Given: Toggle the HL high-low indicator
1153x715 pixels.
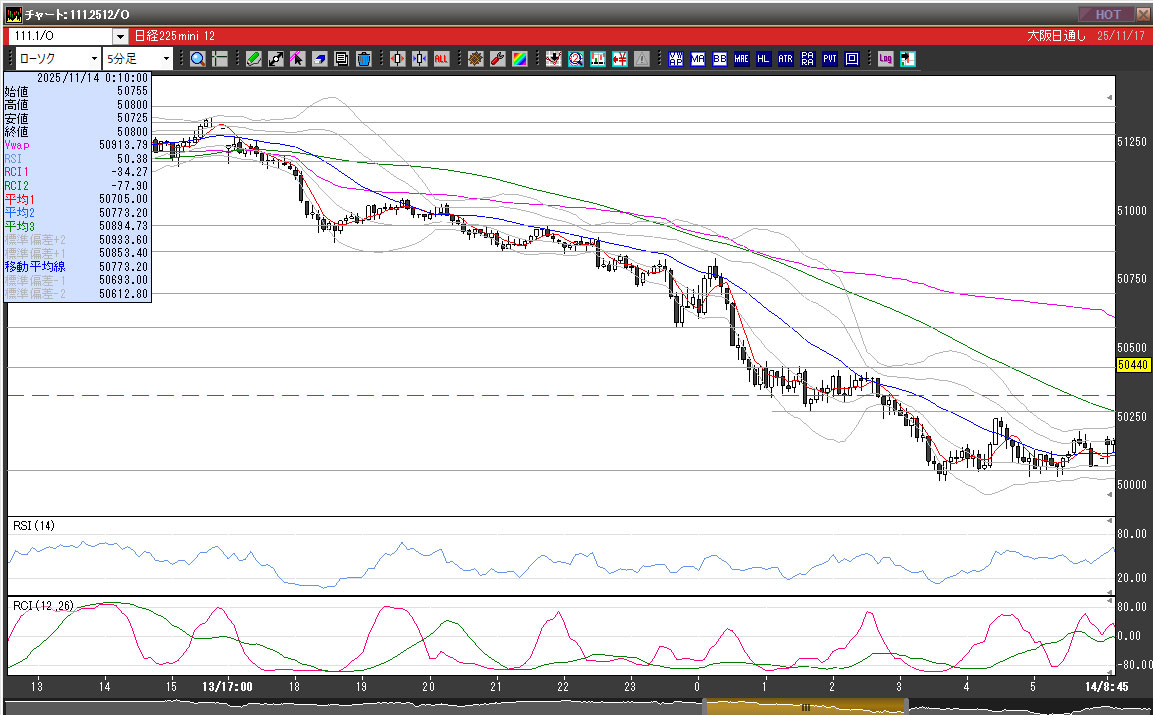Looking at the screenshot, I should coord(763,59).
